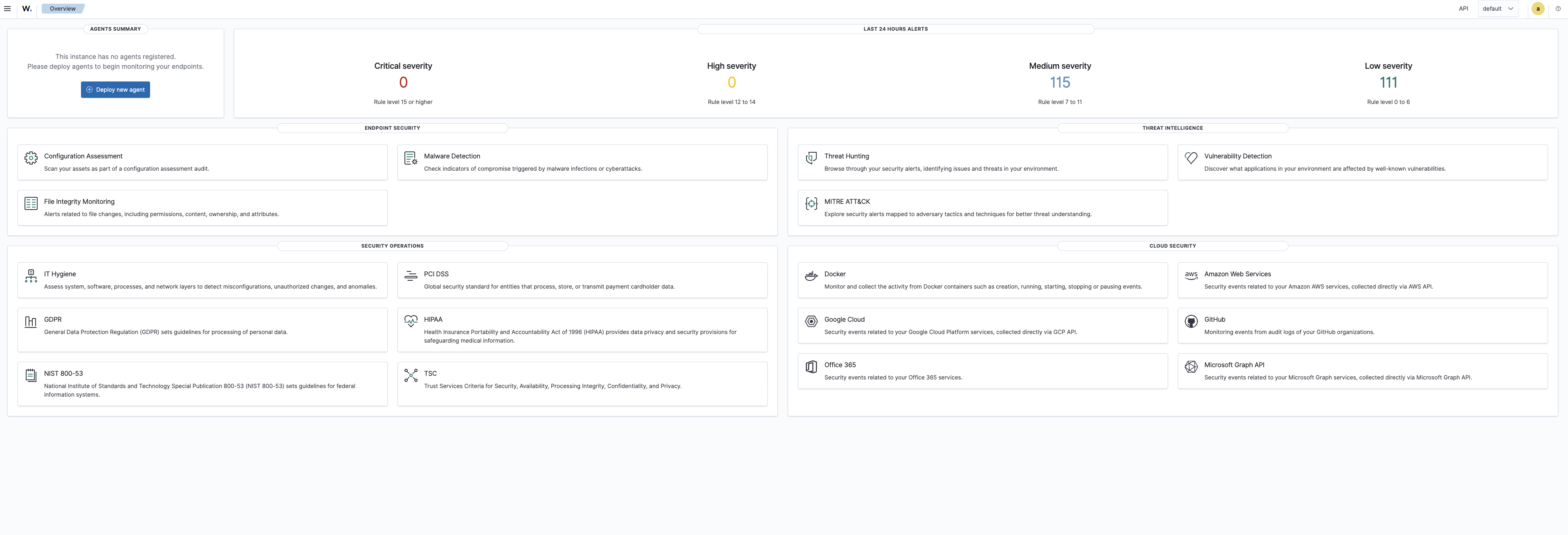Screen dimensions: 1568x535
Task: Open Office 365 card title
Action: (x=840, y=365)
